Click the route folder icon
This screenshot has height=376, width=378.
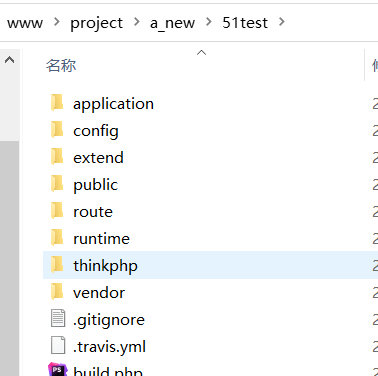(x=57, y=210)
